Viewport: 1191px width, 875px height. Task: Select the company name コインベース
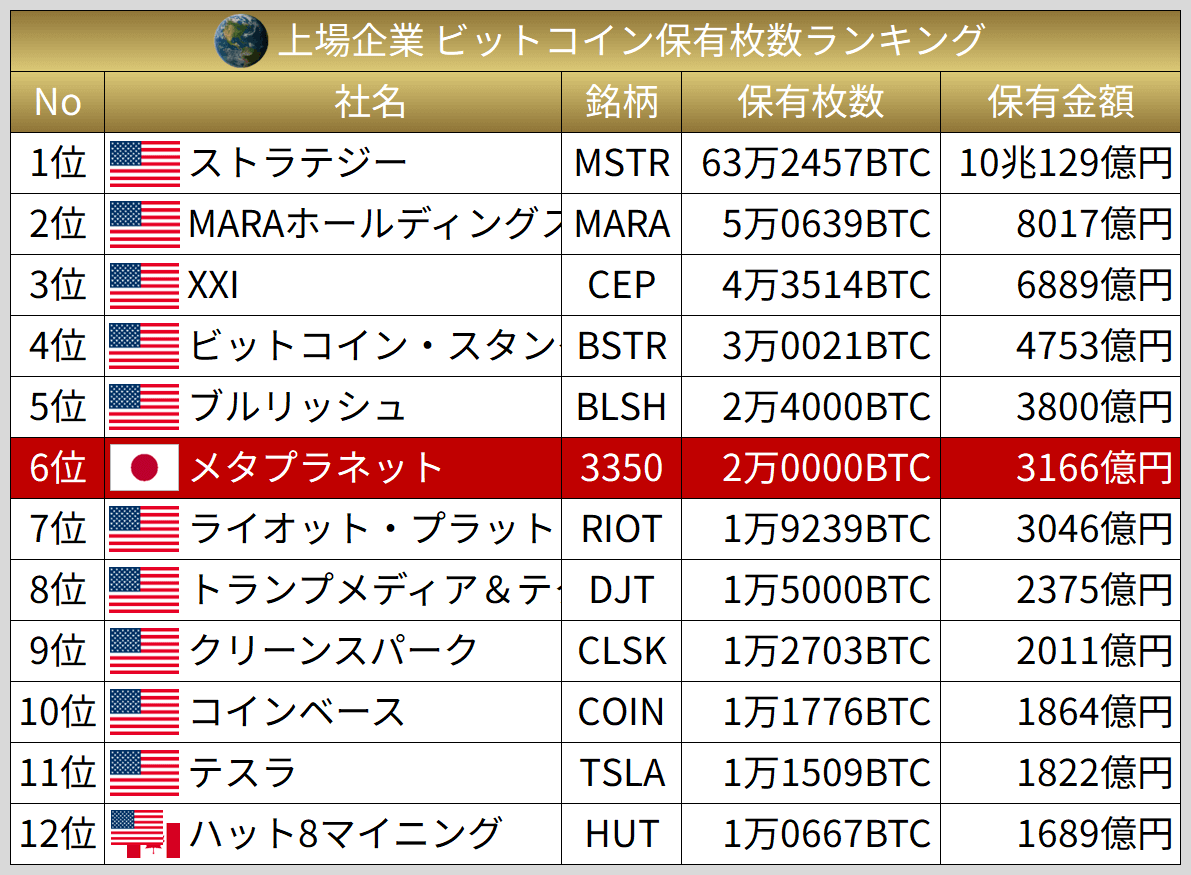click(298, 712)
